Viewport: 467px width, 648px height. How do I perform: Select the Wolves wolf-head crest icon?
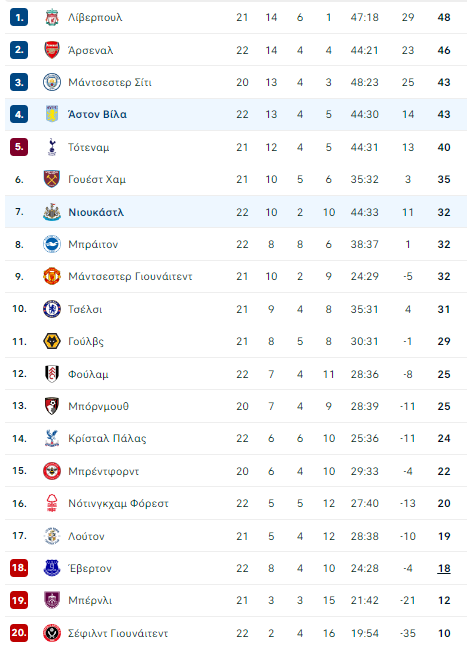(52, 341)
